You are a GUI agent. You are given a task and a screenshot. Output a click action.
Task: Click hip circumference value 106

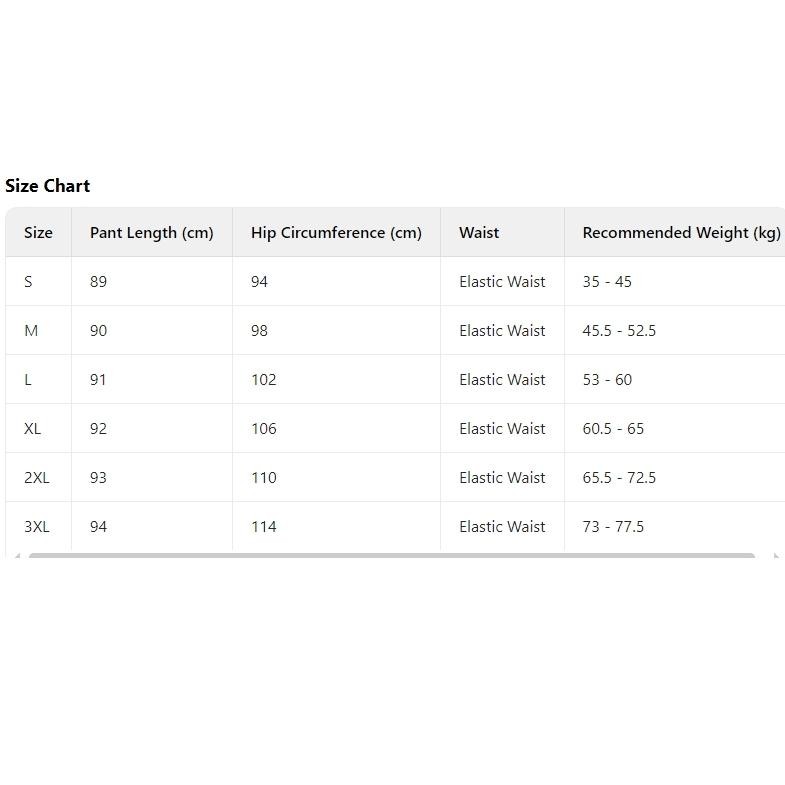[264, 429]
